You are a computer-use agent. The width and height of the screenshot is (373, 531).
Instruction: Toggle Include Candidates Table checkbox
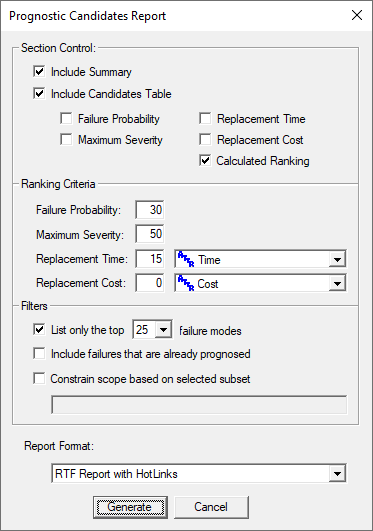coord(39,93)
